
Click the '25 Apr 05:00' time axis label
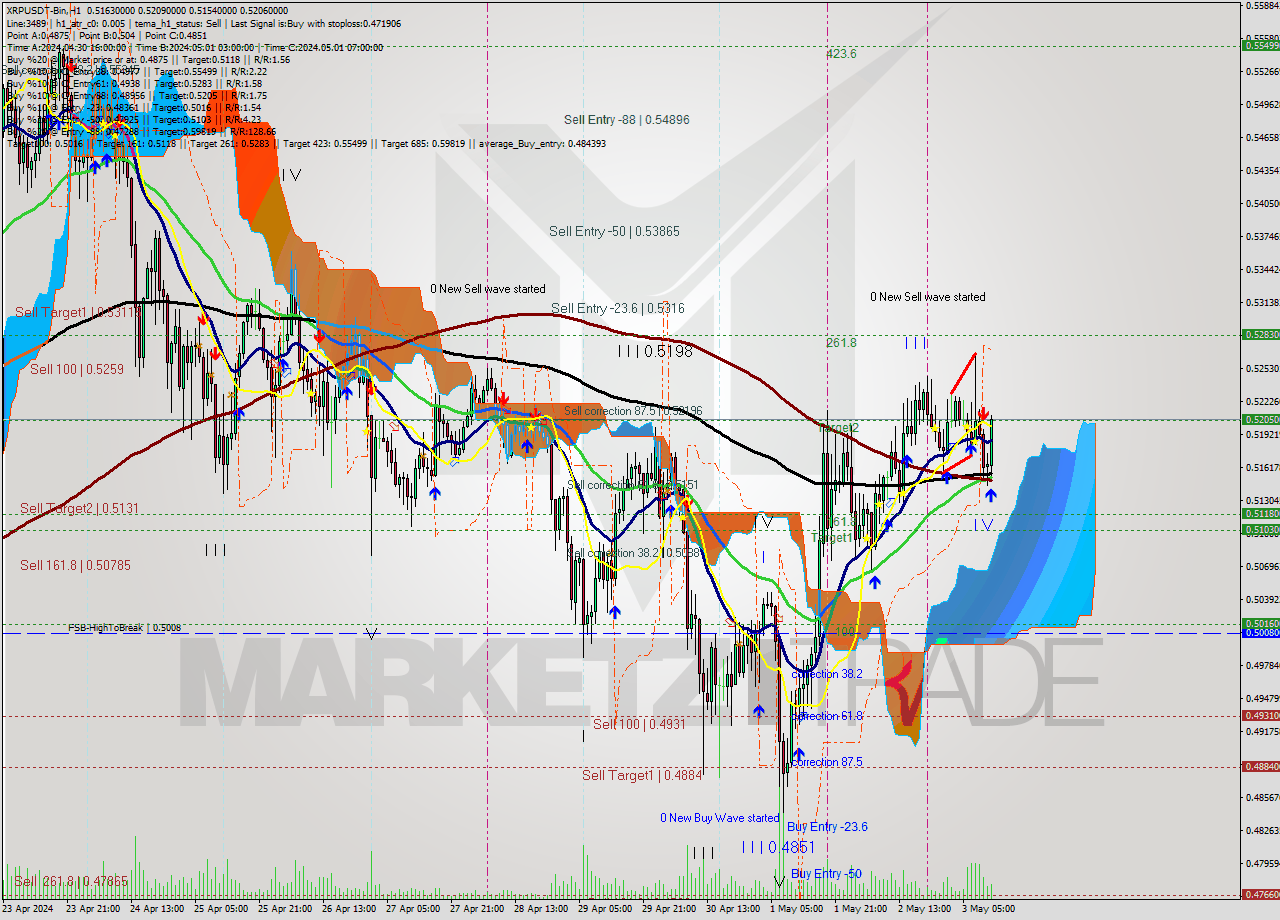click(222, 909)
